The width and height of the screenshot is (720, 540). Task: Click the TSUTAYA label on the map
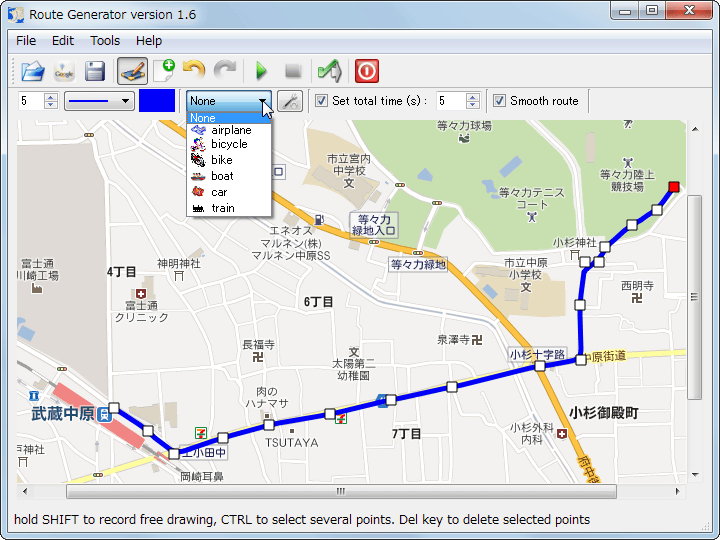coord(292,443)
